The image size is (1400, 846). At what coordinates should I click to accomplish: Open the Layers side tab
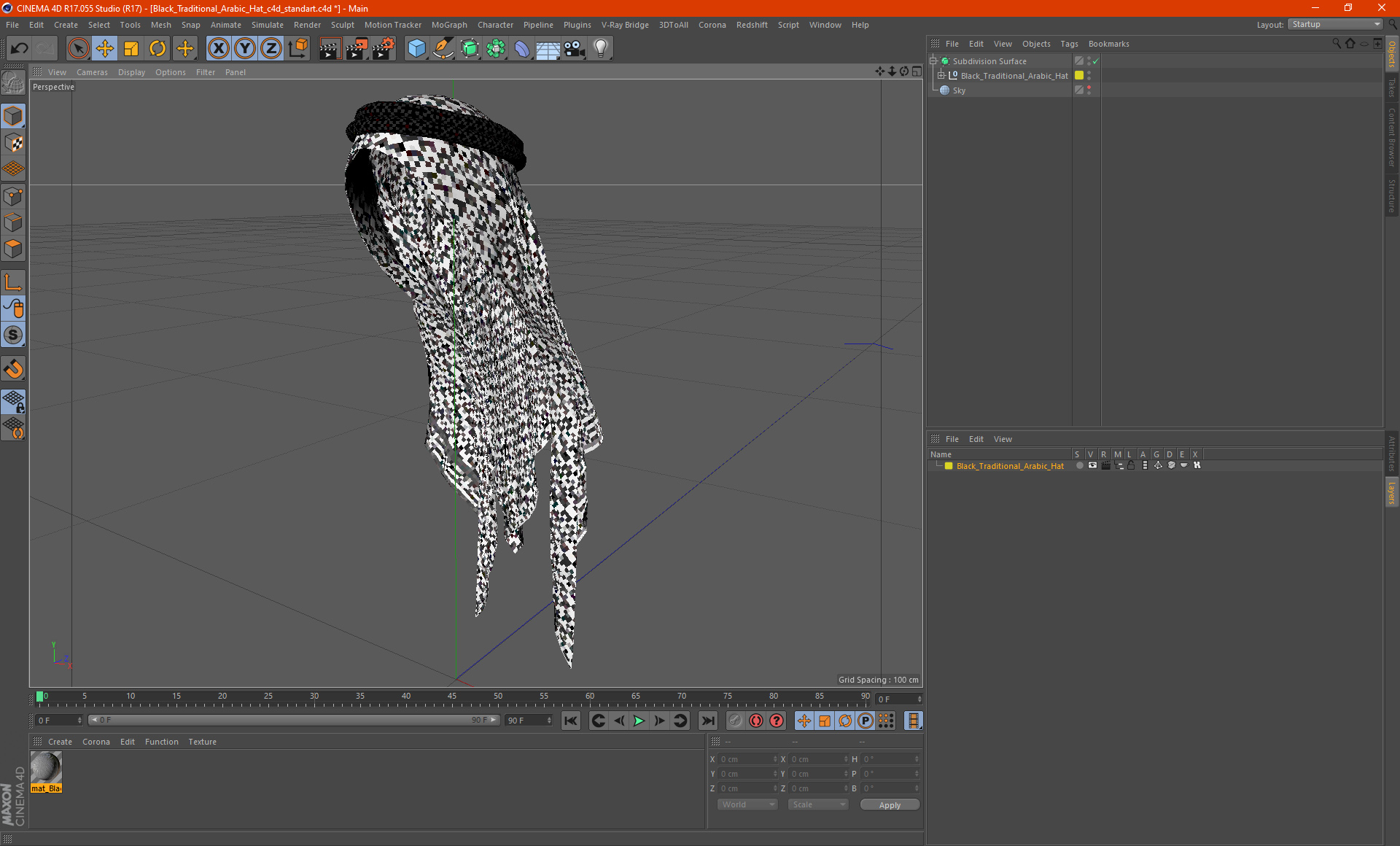click(1391, 492)
